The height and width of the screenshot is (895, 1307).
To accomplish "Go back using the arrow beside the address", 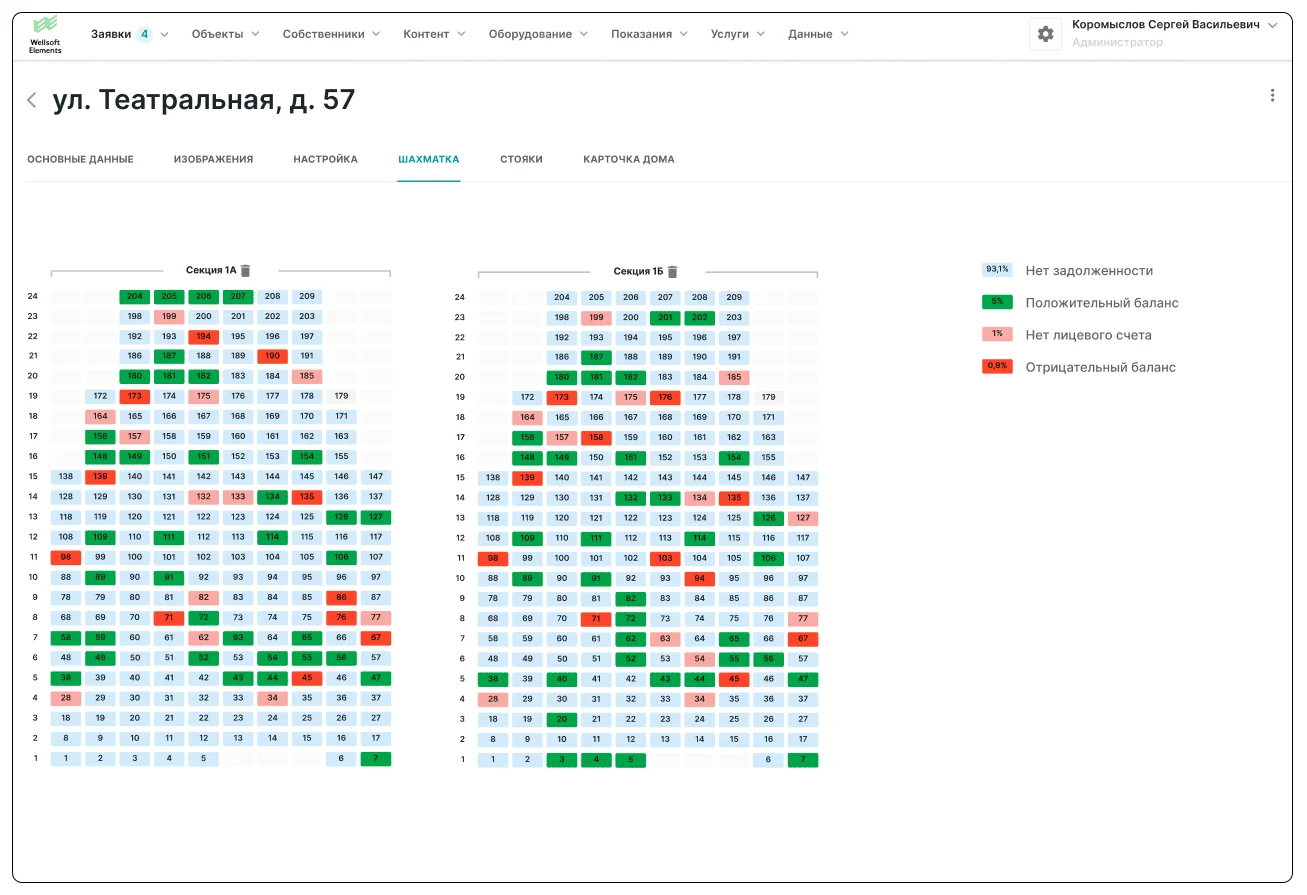I will point(32,100).
